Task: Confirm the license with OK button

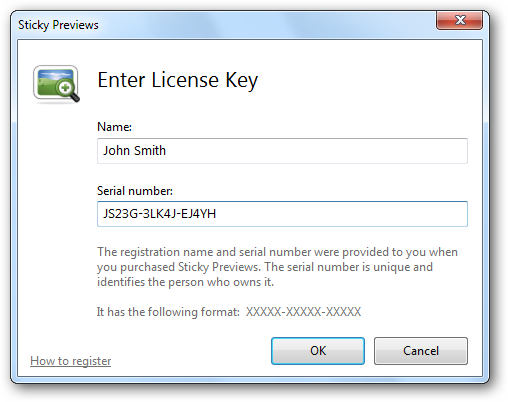Action: tap(318, 351)
